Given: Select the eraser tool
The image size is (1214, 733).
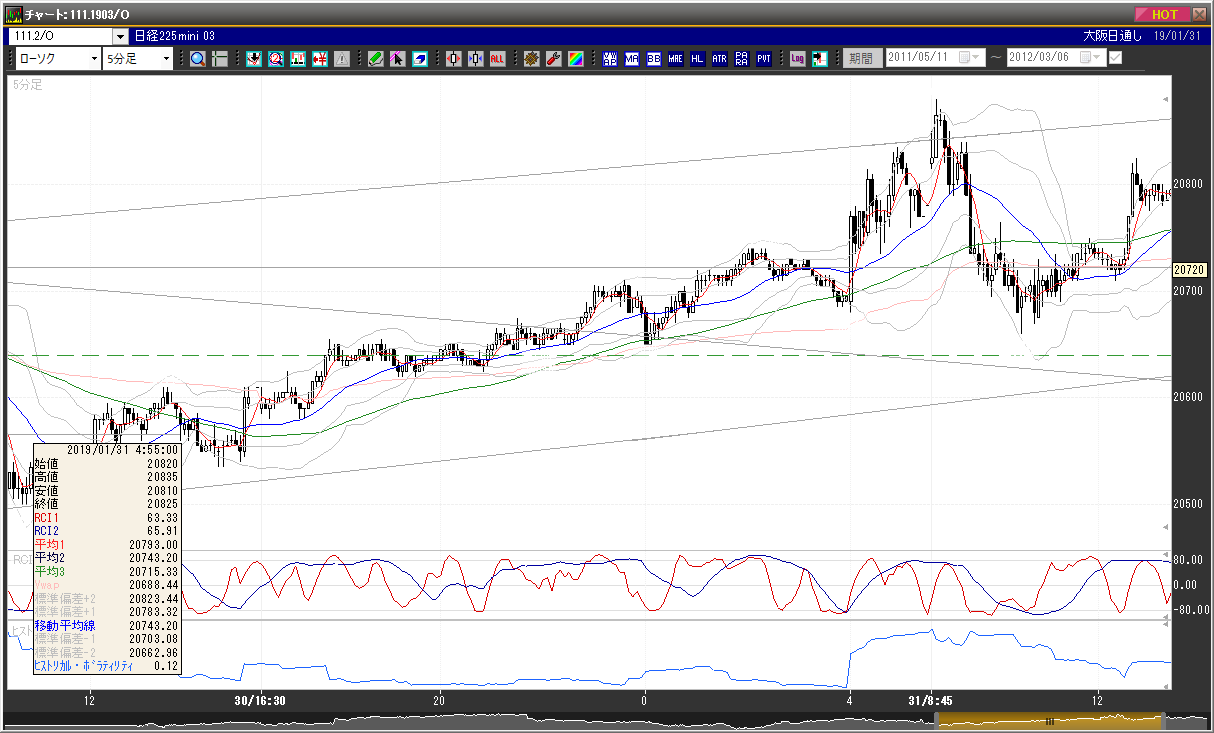Looking at the screenshot, I should point(420,58).
